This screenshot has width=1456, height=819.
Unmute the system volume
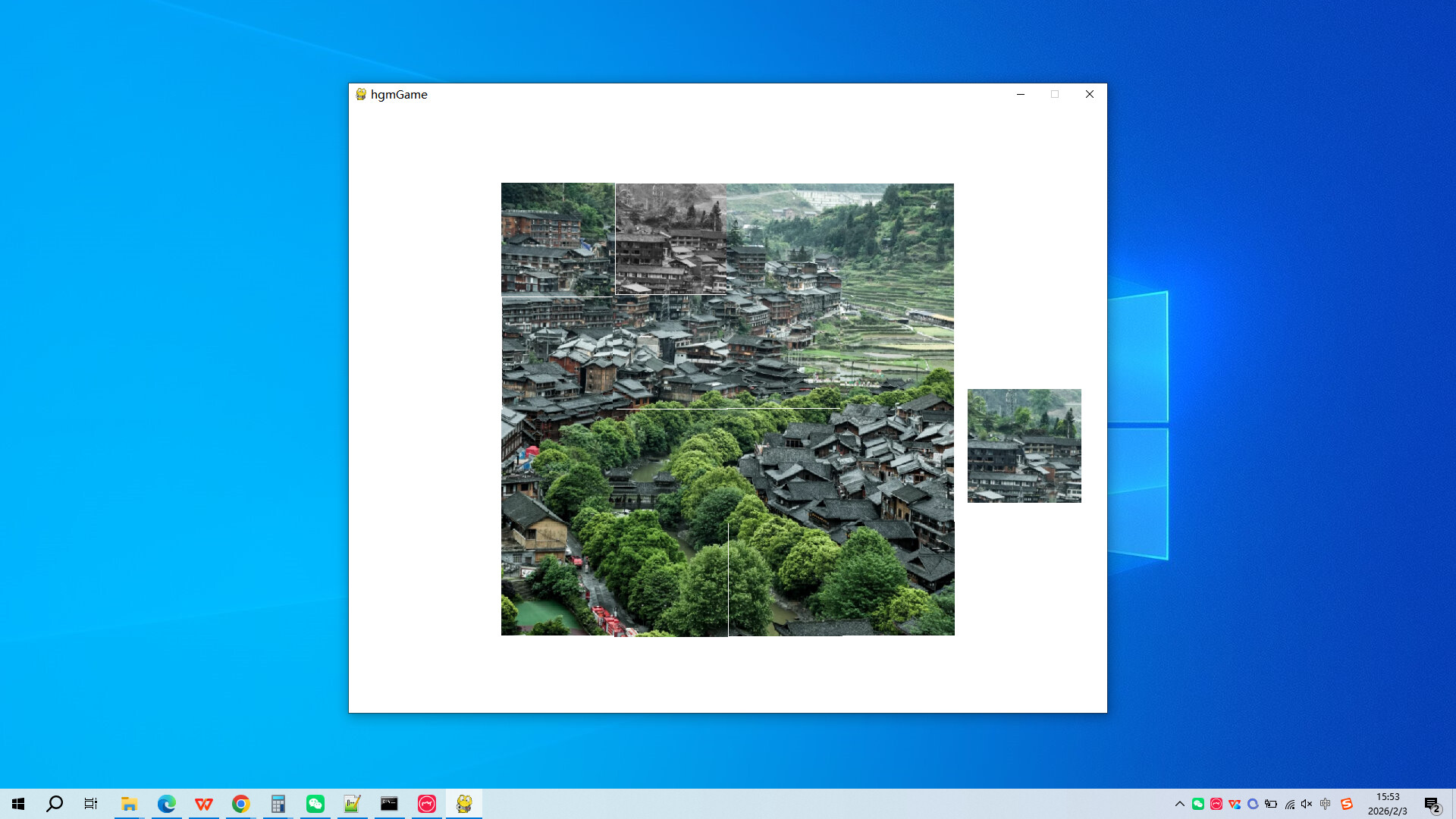pos(1307,804)
